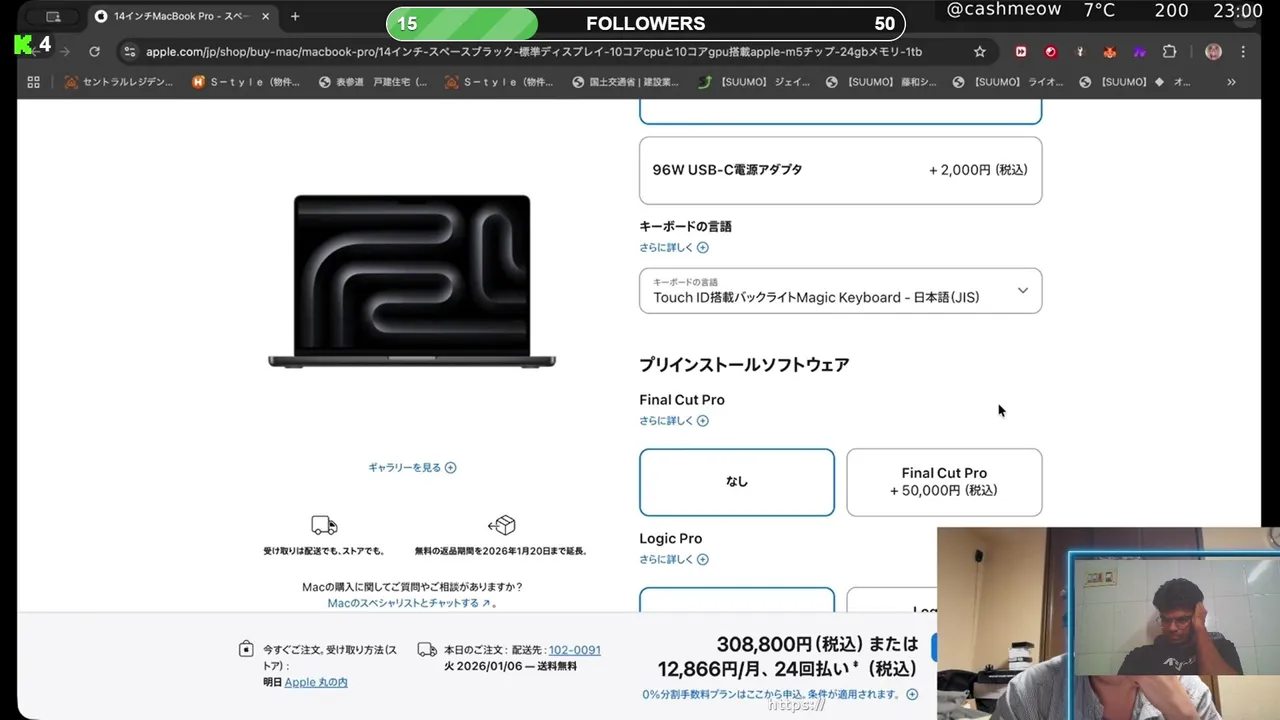Click the free returns box icon
This screenshot has width=1280, height=720.
pyautogui.click(x=501, y=525)
